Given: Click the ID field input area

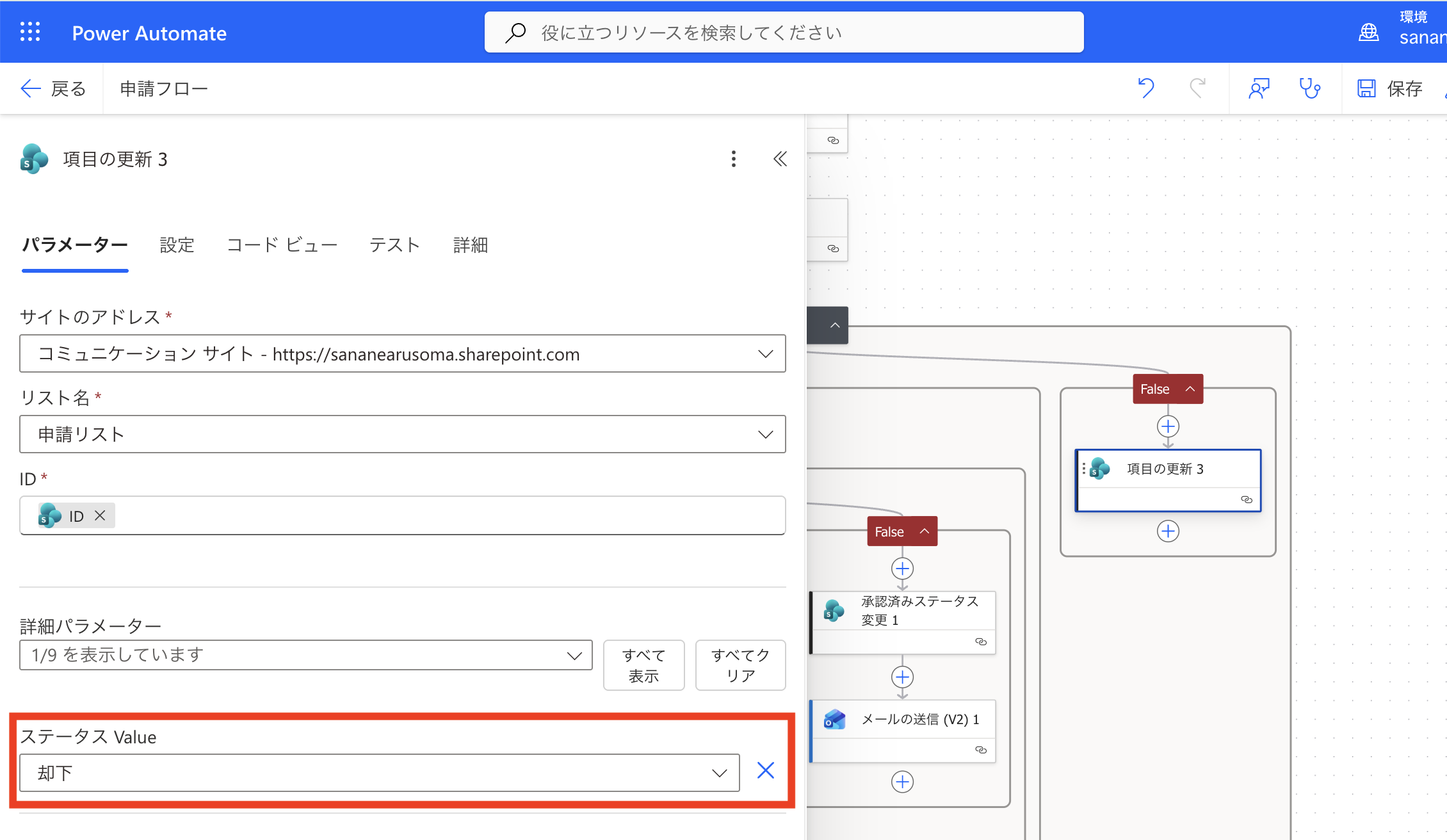Looking at the screenshot, I should (x=403, y=515).
